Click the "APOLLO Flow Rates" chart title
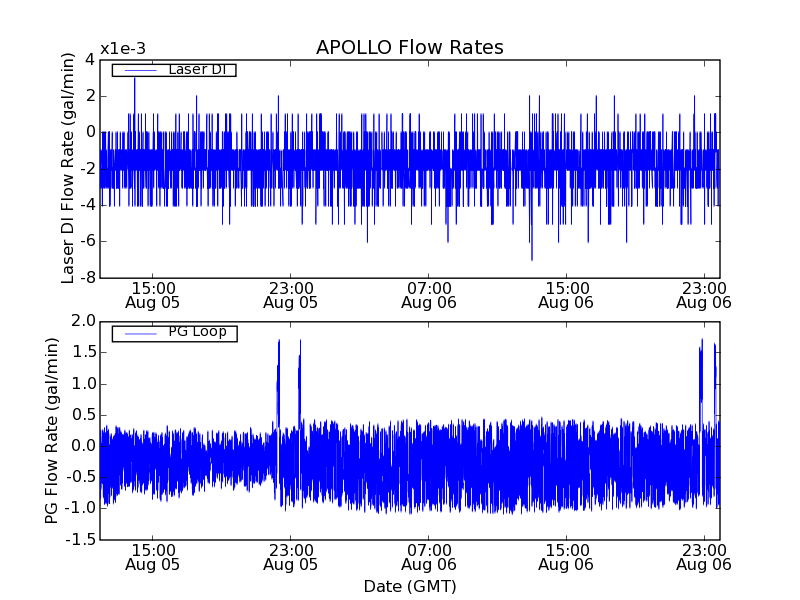This screenshot has width=800, height=600. [409, 48]
